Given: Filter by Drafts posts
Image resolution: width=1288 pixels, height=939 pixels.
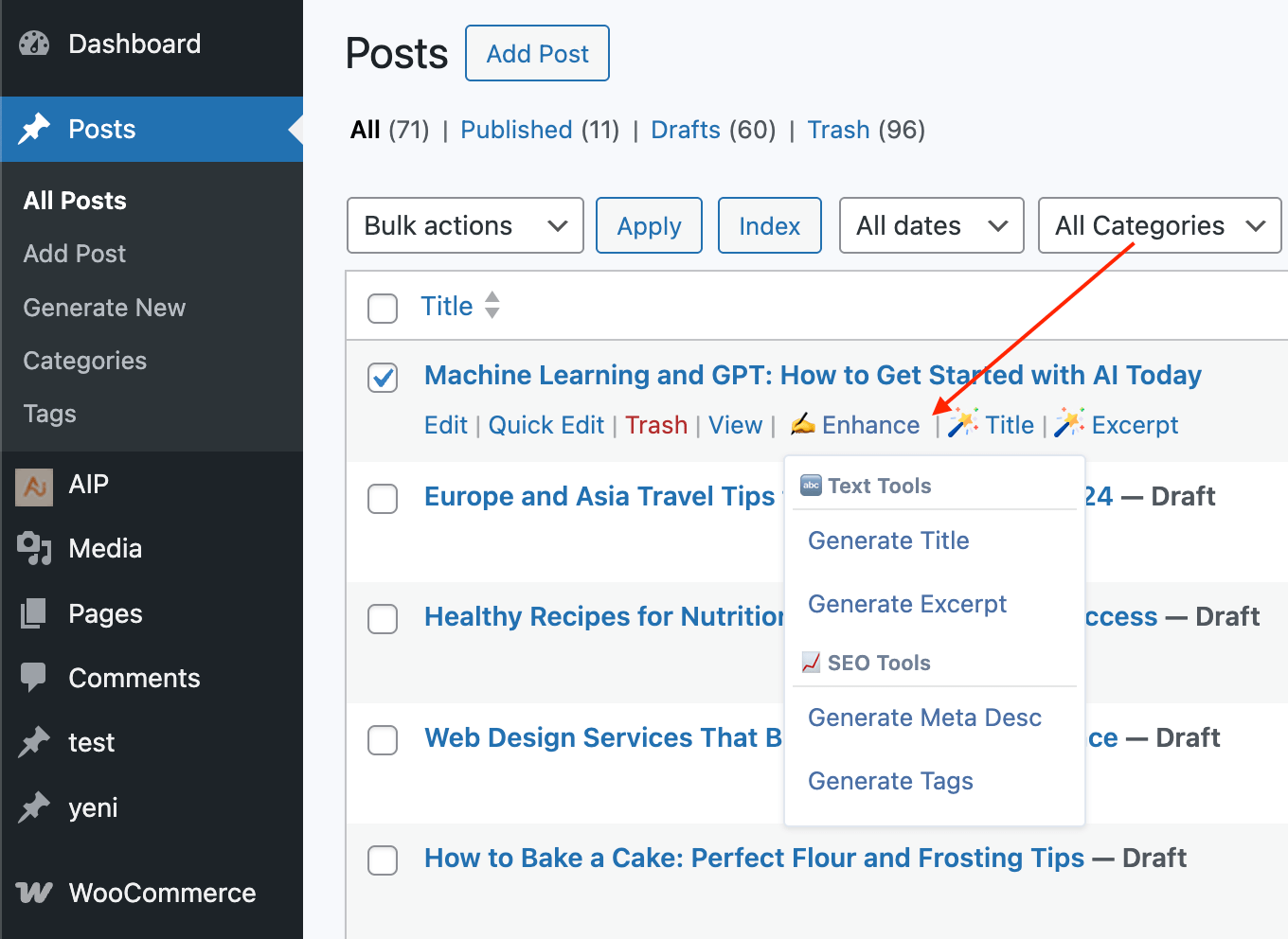Looking at the screenshot, I should tap(686, 130).
